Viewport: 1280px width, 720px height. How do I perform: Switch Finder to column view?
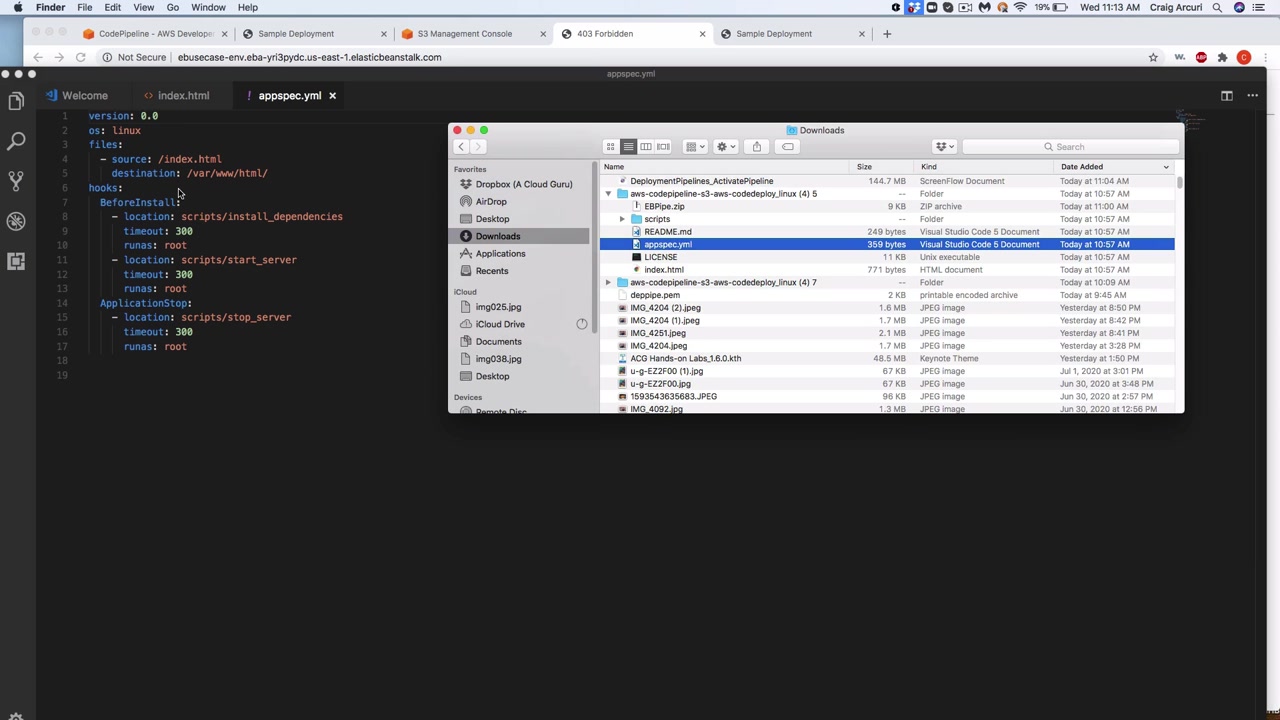pyautogui.click(x=646, y=147)
